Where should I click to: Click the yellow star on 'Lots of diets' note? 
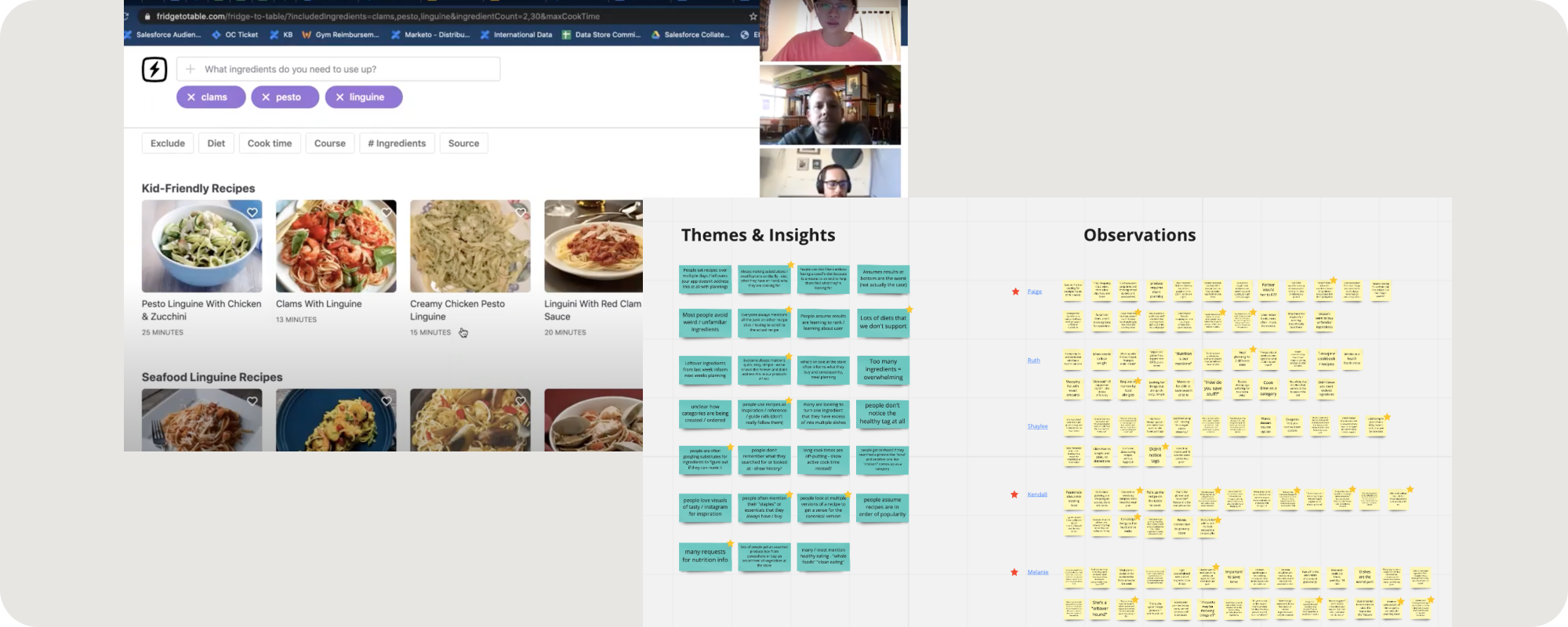tap(909, 310)
